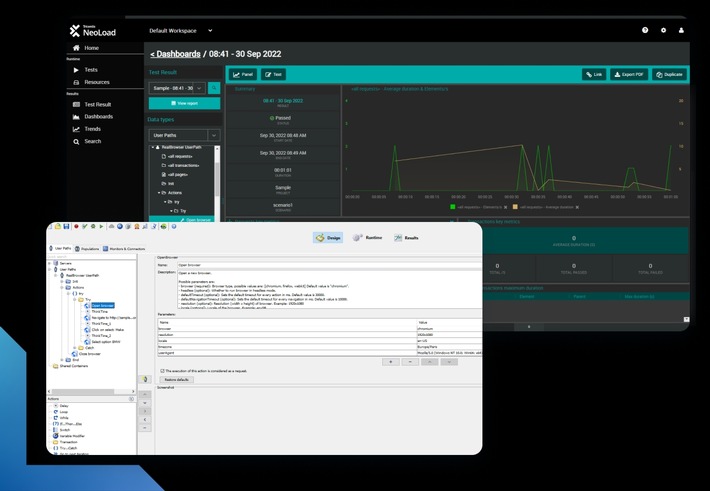The image size is (710, 491).
Task: Open the User Paths data type dropdown
Action: [184, 135]
